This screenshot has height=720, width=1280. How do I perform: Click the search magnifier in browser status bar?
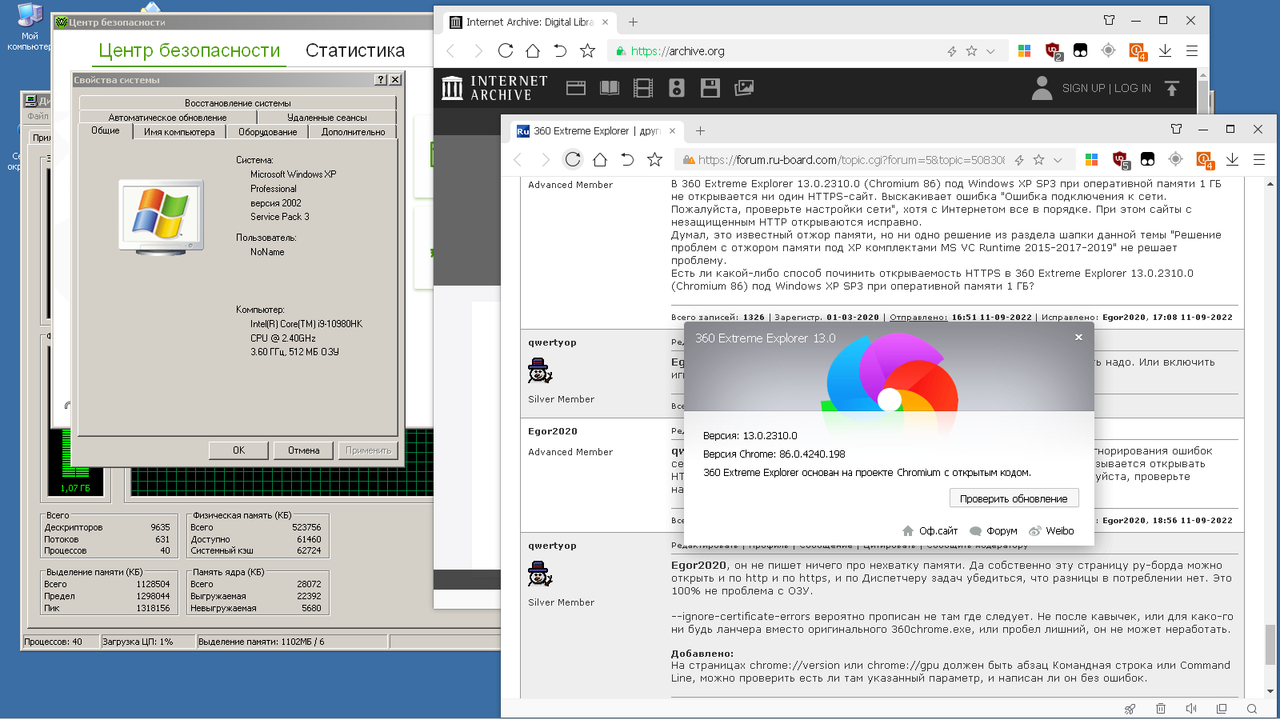pyautogui.click(x=1250, y=709)
